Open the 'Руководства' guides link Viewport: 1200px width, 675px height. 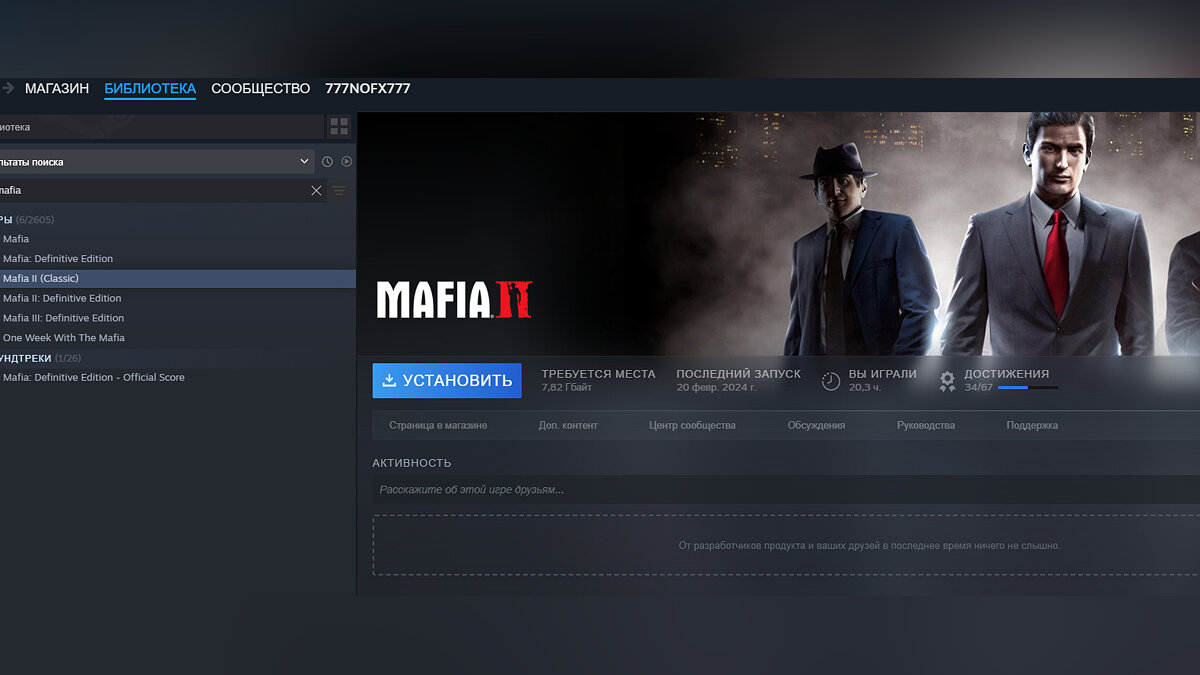[x=925, y=425]
